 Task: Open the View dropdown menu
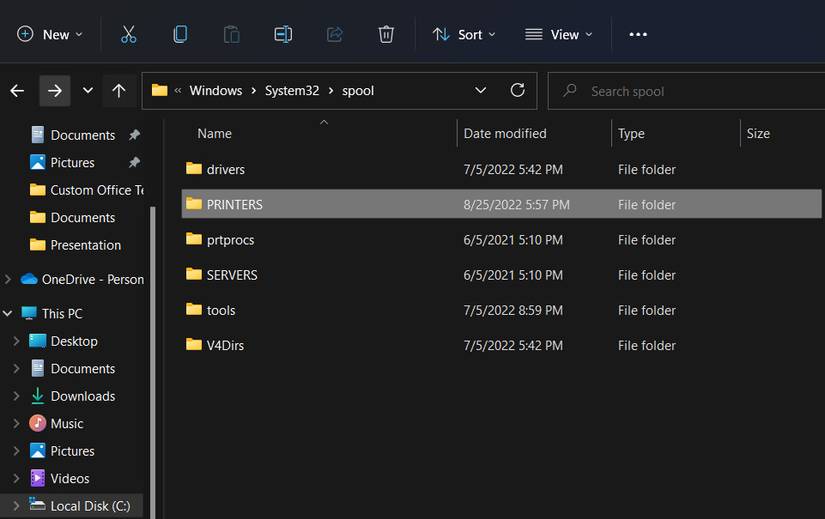(559, 34)
